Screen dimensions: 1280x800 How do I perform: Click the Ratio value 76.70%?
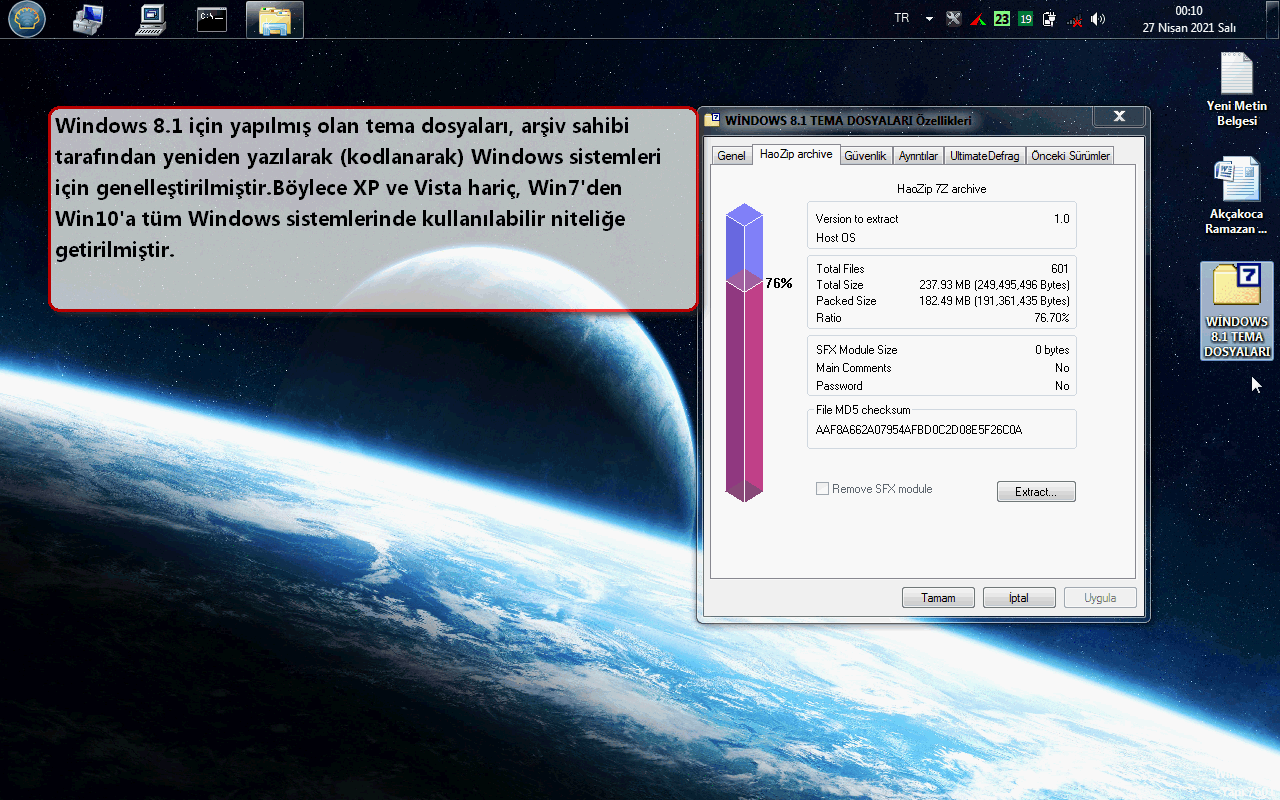(x=1051, y=318)
